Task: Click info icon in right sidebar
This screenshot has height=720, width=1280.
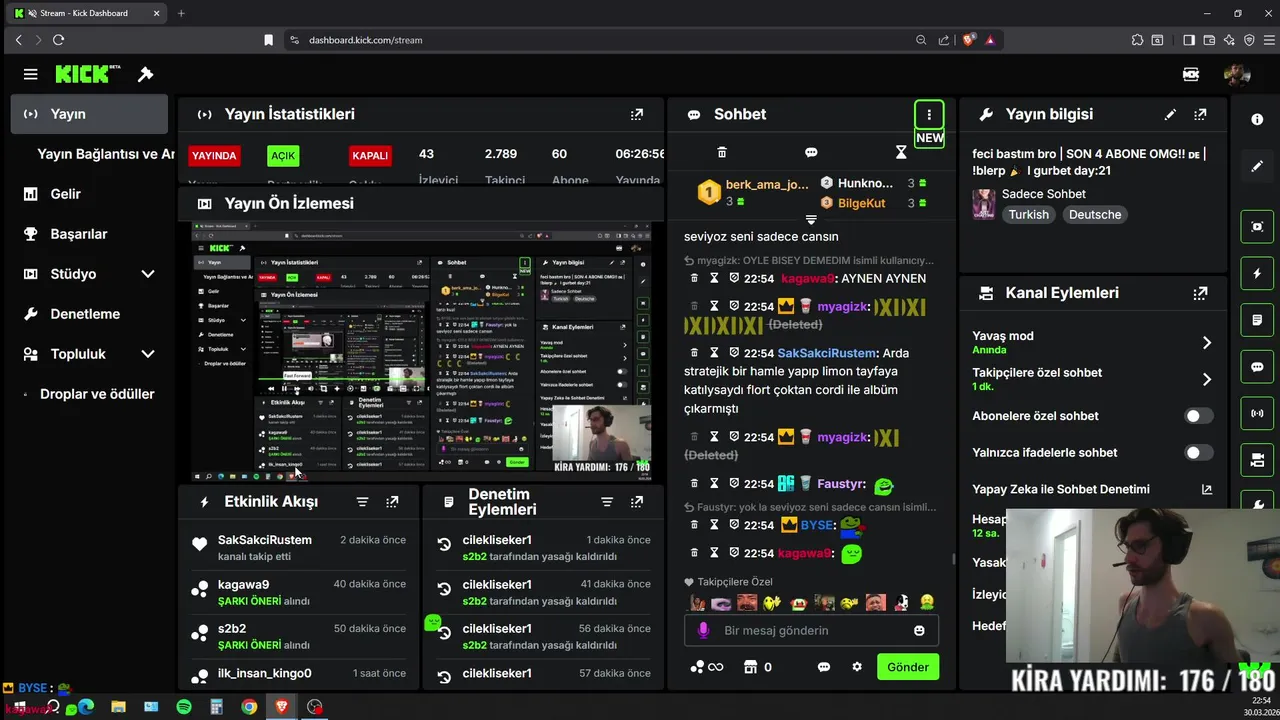Action: [1257, 119]
